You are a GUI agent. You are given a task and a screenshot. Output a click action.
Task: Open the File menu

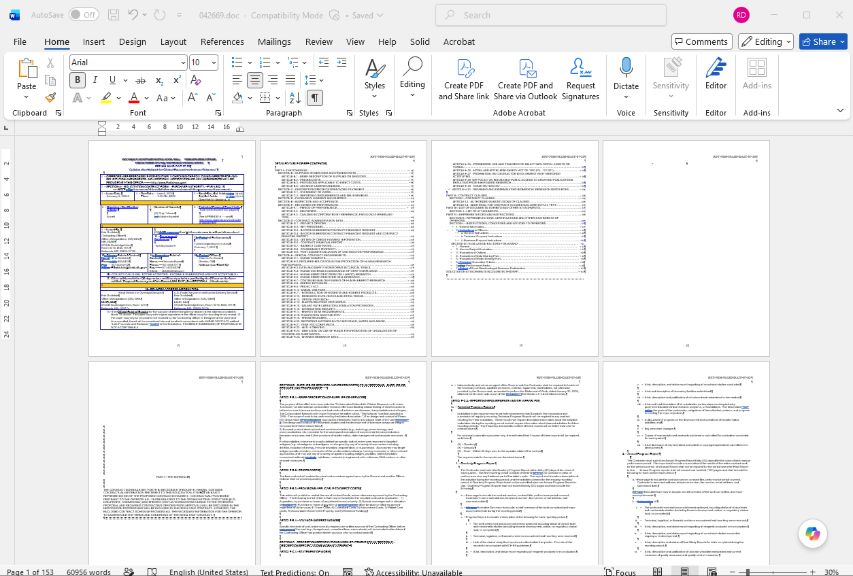click(20, 42)
